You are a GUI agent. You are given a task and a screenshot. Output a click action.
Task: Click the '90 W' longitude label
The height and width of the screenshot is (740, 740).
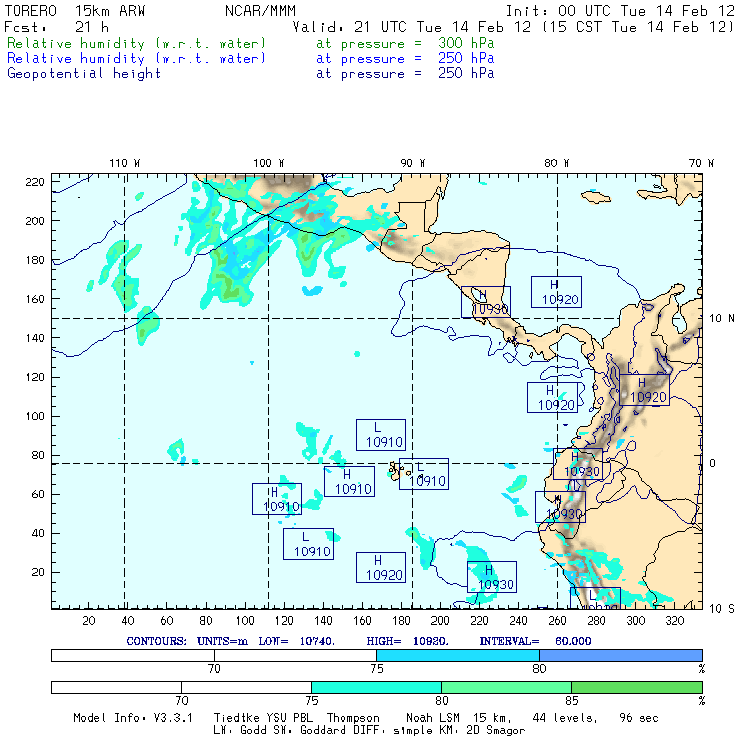(412, 163)
